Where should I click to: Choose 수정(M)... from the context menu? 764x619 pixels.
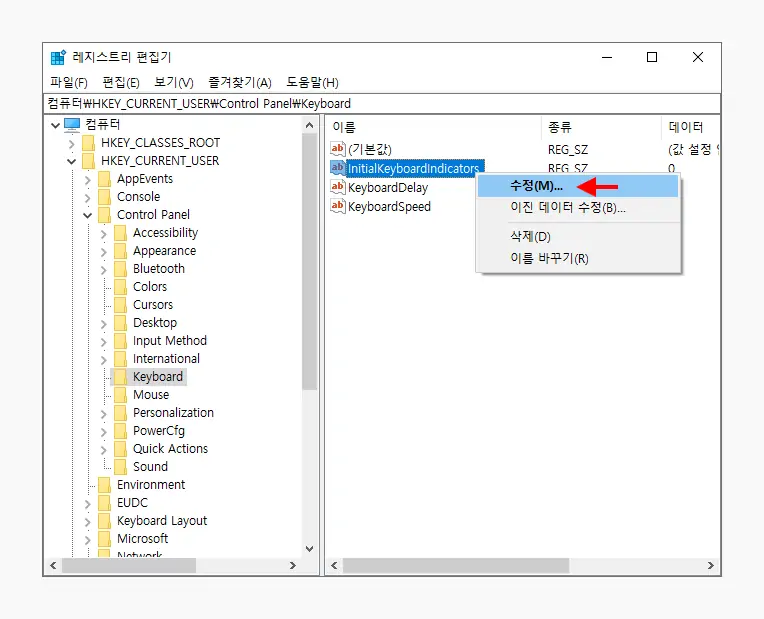coord(536,186)
